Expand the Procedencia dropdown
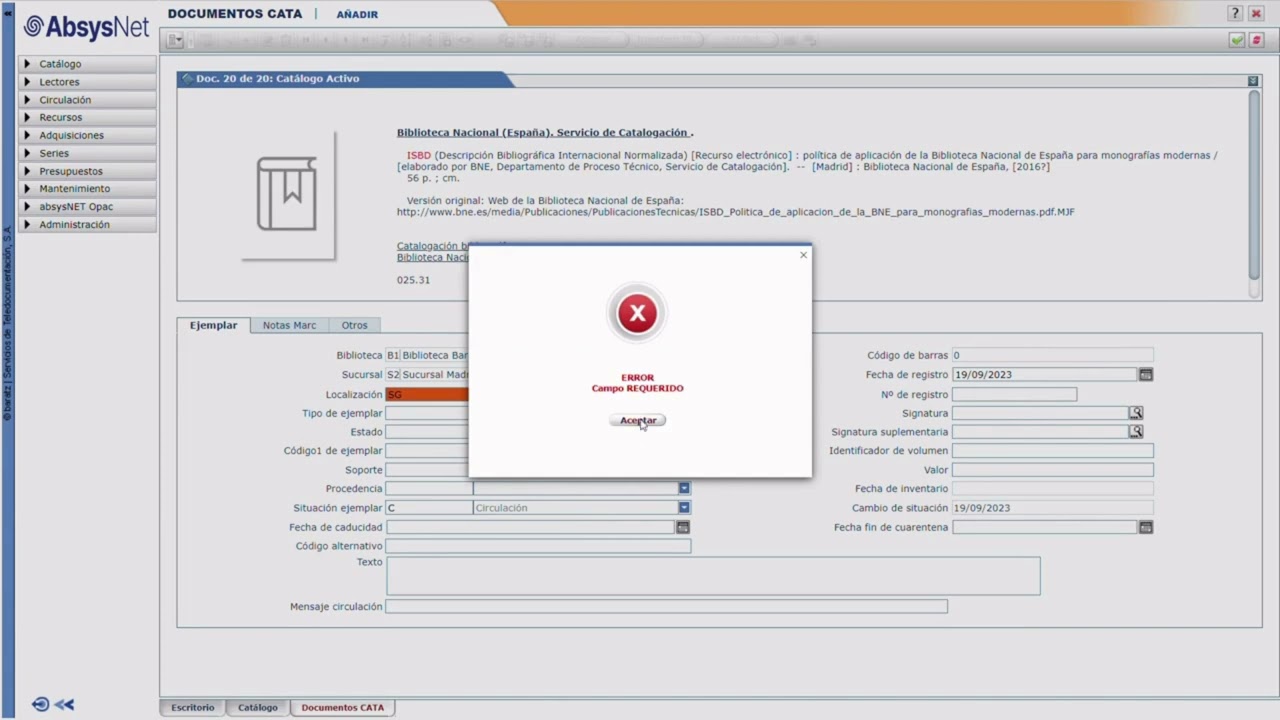 684,488
